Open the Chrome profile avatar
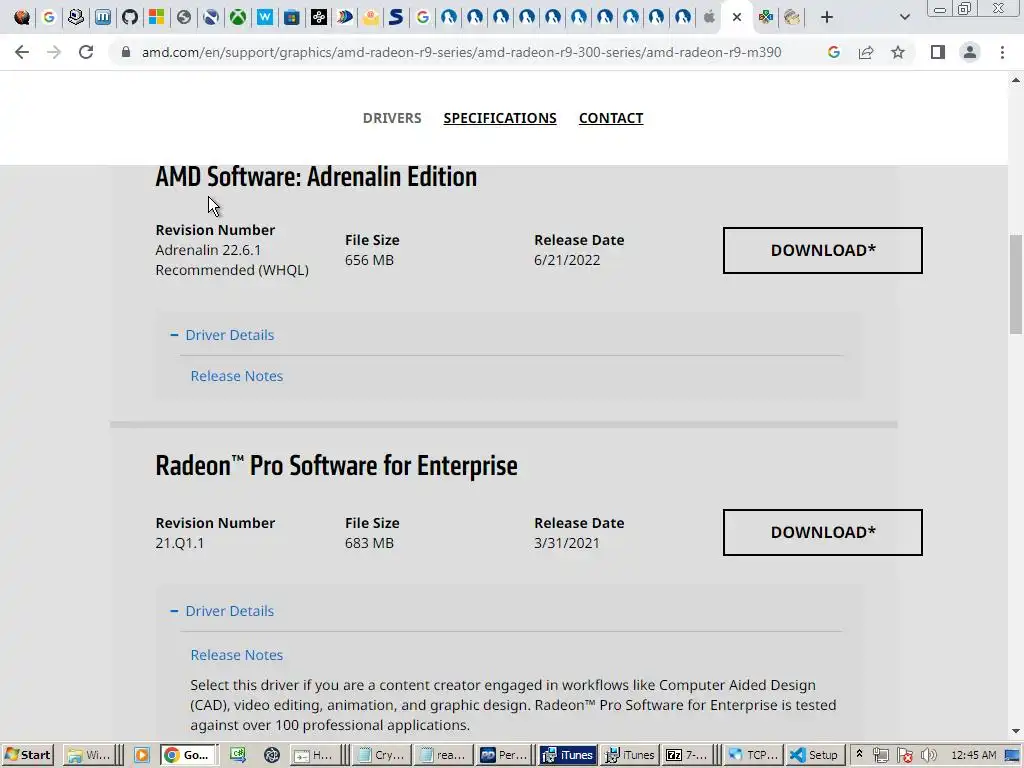Screen dimensions: 1024x768 pyautogui.click(x=970, y=52)
